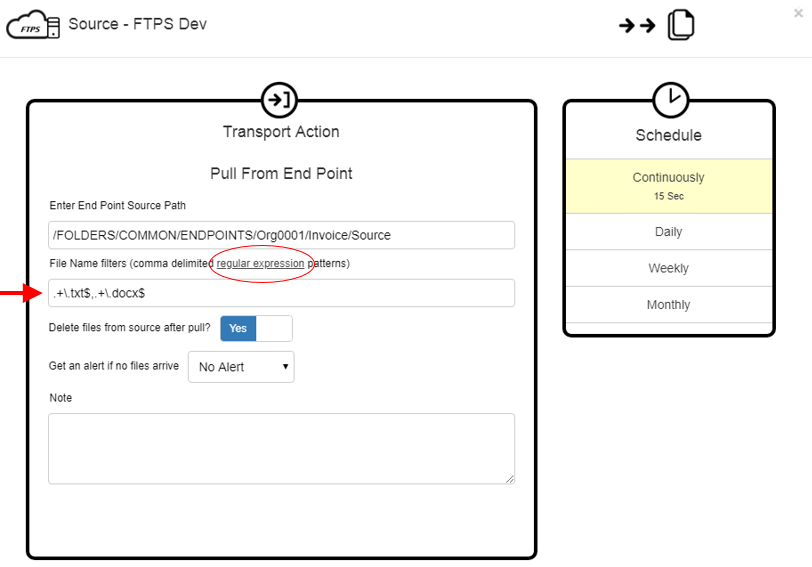The height and width of the screenshot is (567, 812).
Task: Open the regular expression link
Action: click(260, 263)
